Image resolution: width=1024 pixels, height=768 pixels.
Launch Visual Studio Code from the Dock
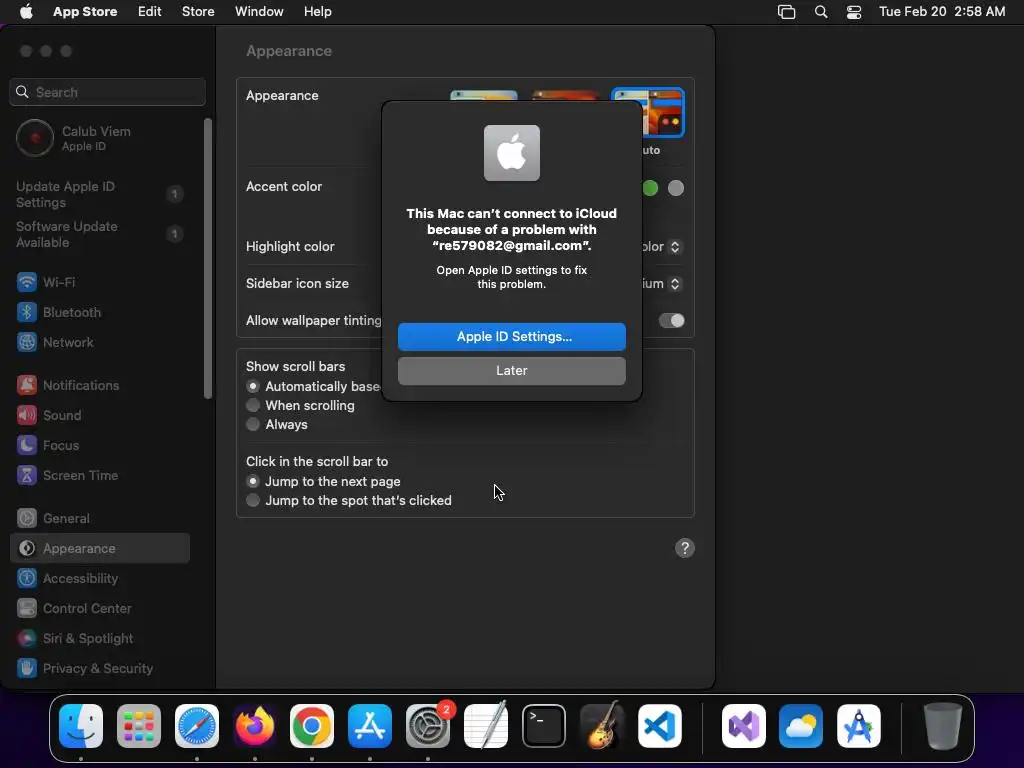tap(660, 726)
